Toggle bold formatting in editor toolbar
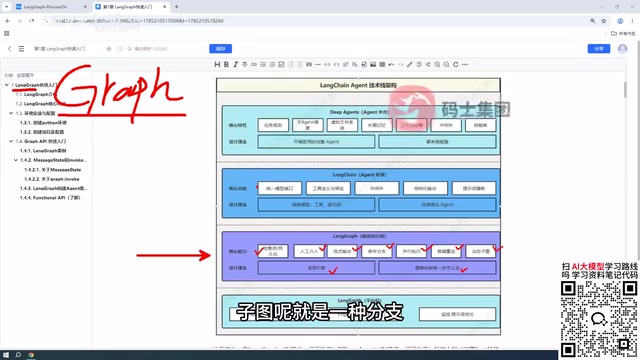The height and width of the screenshot is (360, 640). [x=226, y=64]
